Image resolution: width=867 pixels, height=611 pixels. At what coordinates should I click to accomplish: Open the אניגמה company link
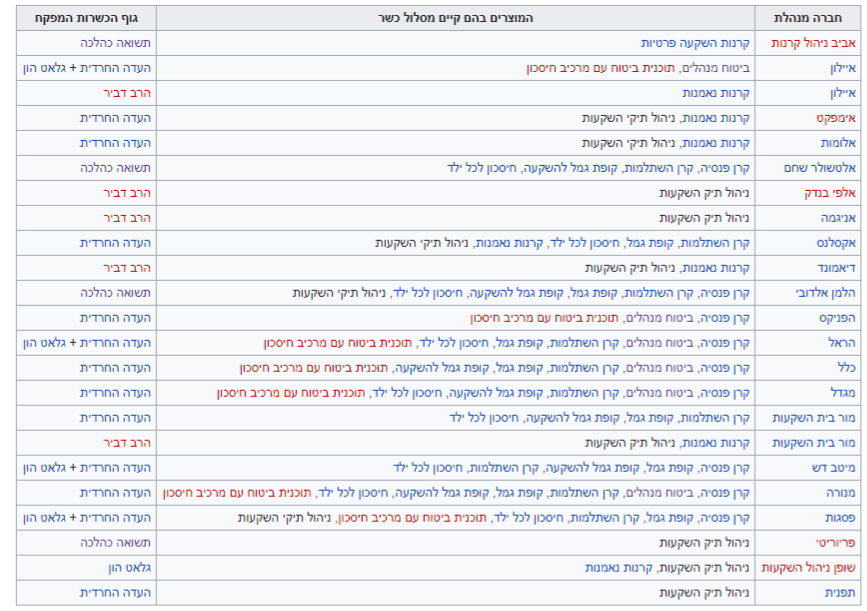(838, 217)
